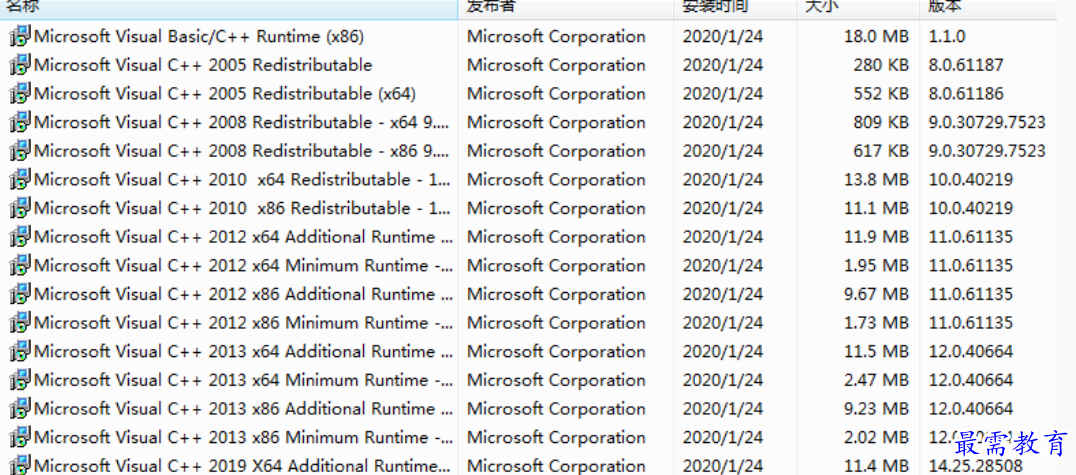The image size is (1076, 475).
Task: Select Visual C++ 2012 x64 Additional Runtime name
Action: pyautogui.click(x=244, y=237)
